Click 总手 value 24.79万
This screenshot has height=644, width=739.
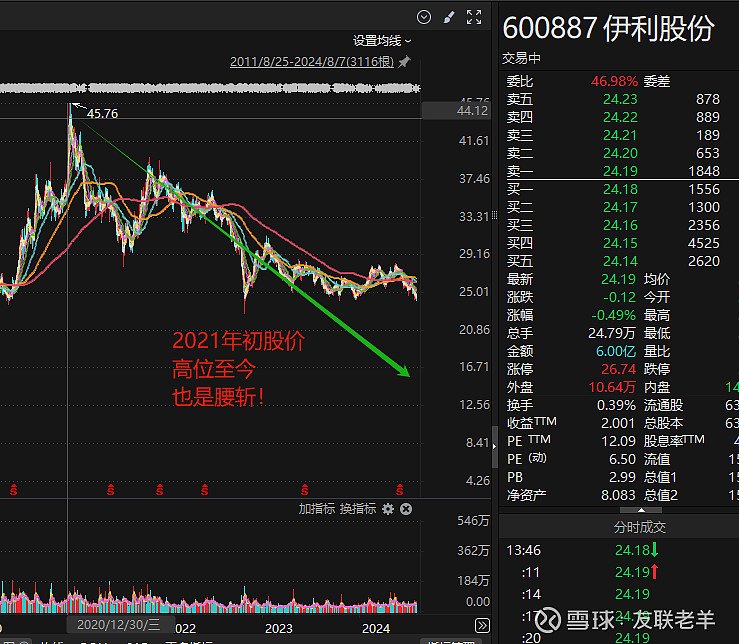[x=612, y=333]
